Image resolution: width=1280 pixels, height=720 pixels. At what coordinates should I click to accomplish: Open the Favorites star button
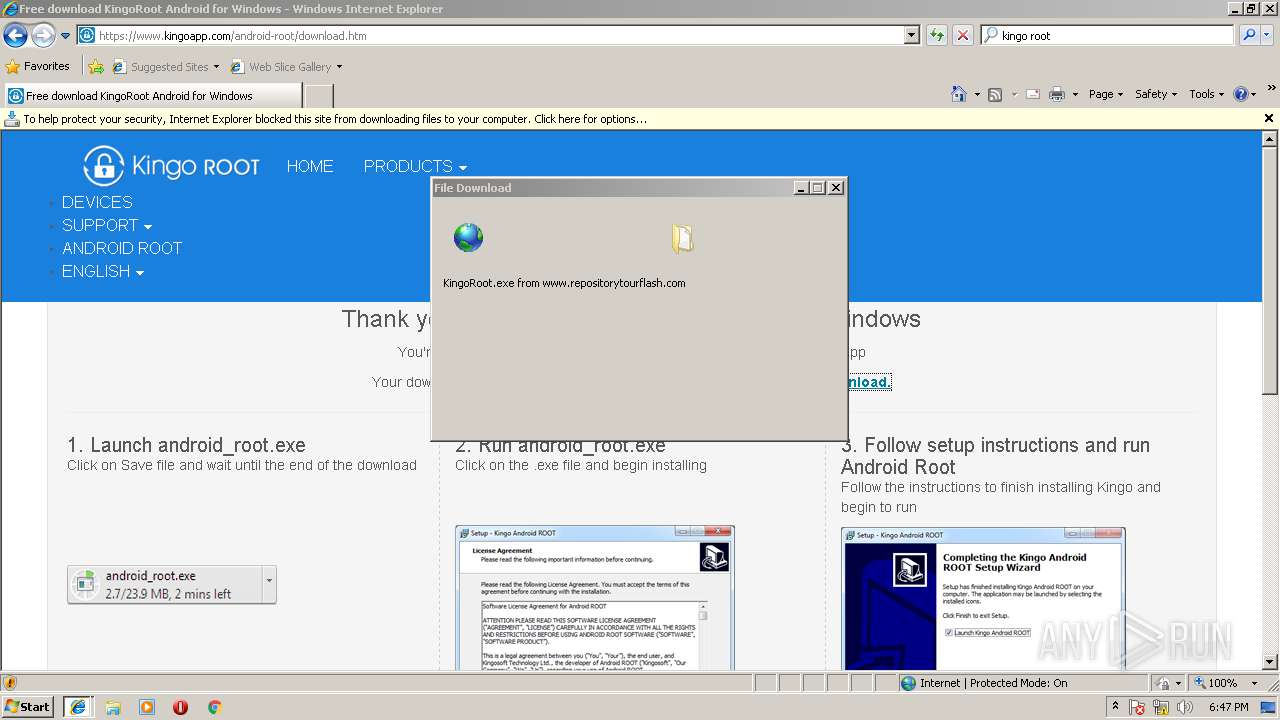[37, 67]
